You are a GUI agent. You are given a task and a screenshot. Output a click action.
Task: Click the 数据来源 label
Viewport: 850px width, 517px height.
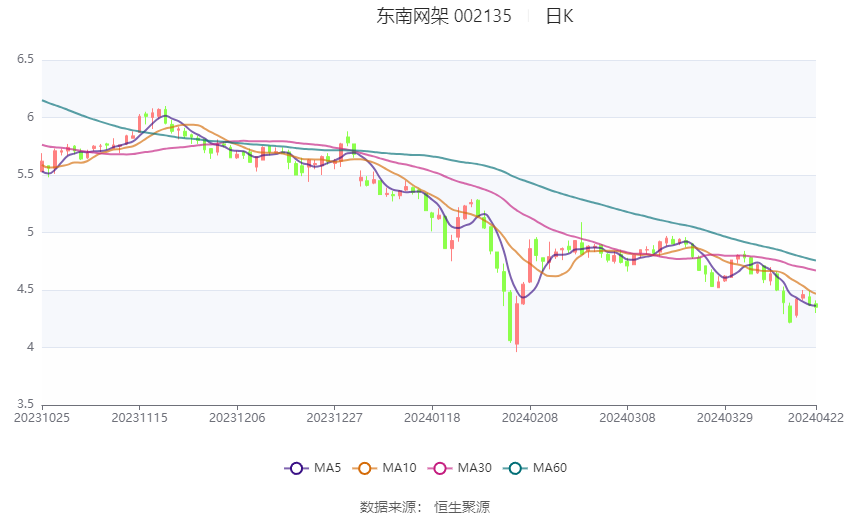391,507
